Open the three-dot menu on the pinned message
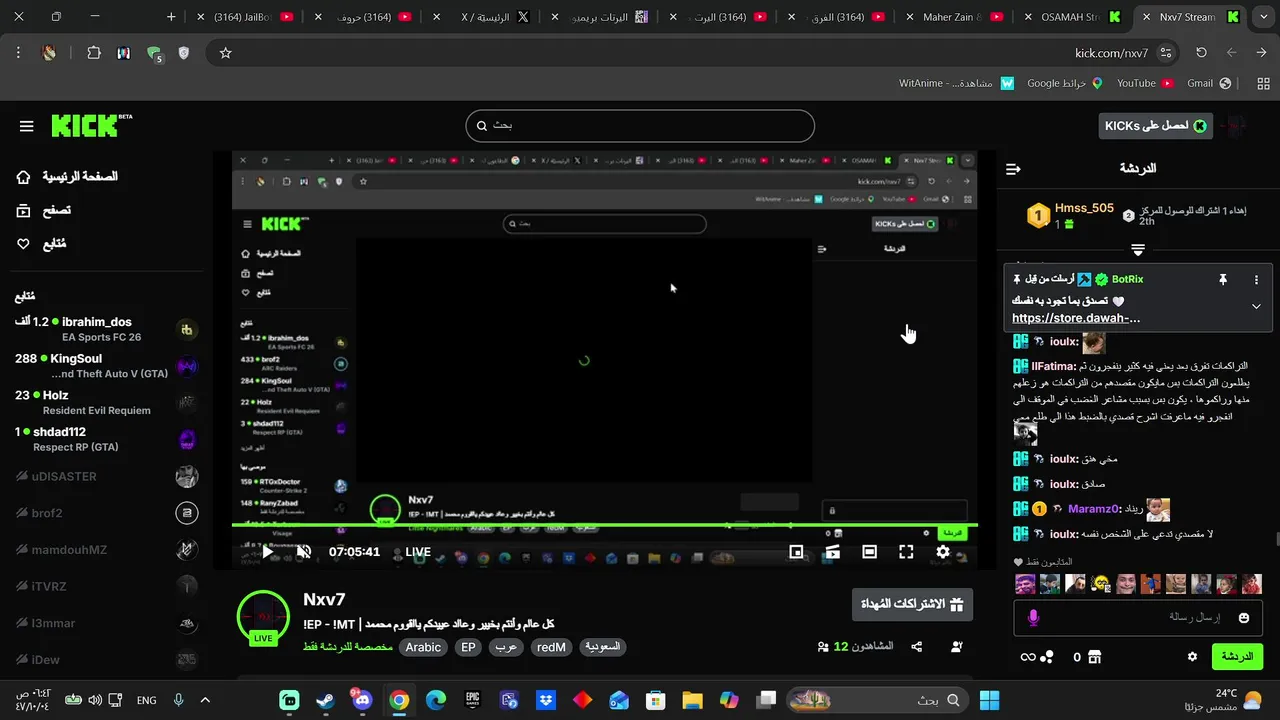Screen dimensions: 1280x720 [x=1257, y=280]
